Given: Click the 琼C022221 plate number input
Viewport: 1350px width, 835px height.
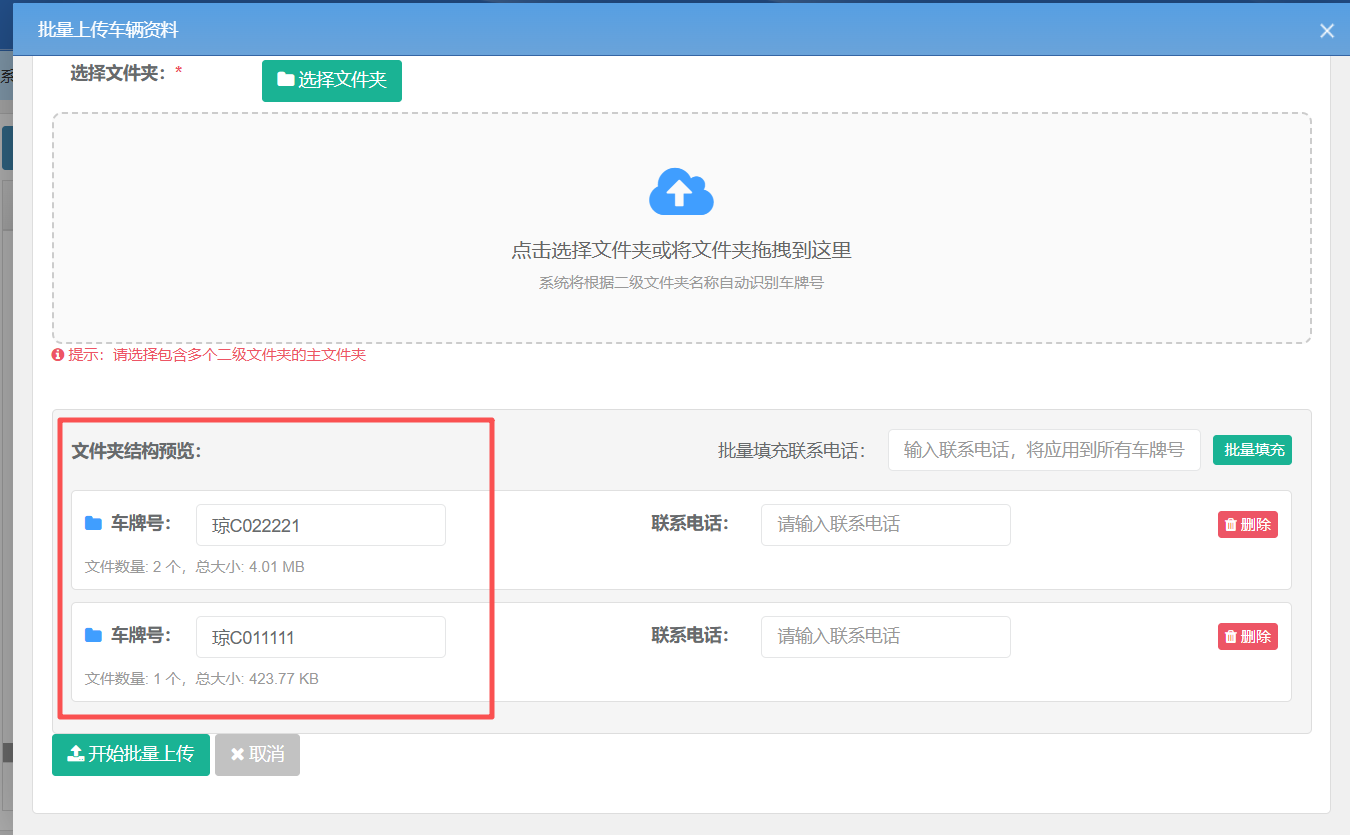Looking at the screenshot, I should [x=320, y=524].
